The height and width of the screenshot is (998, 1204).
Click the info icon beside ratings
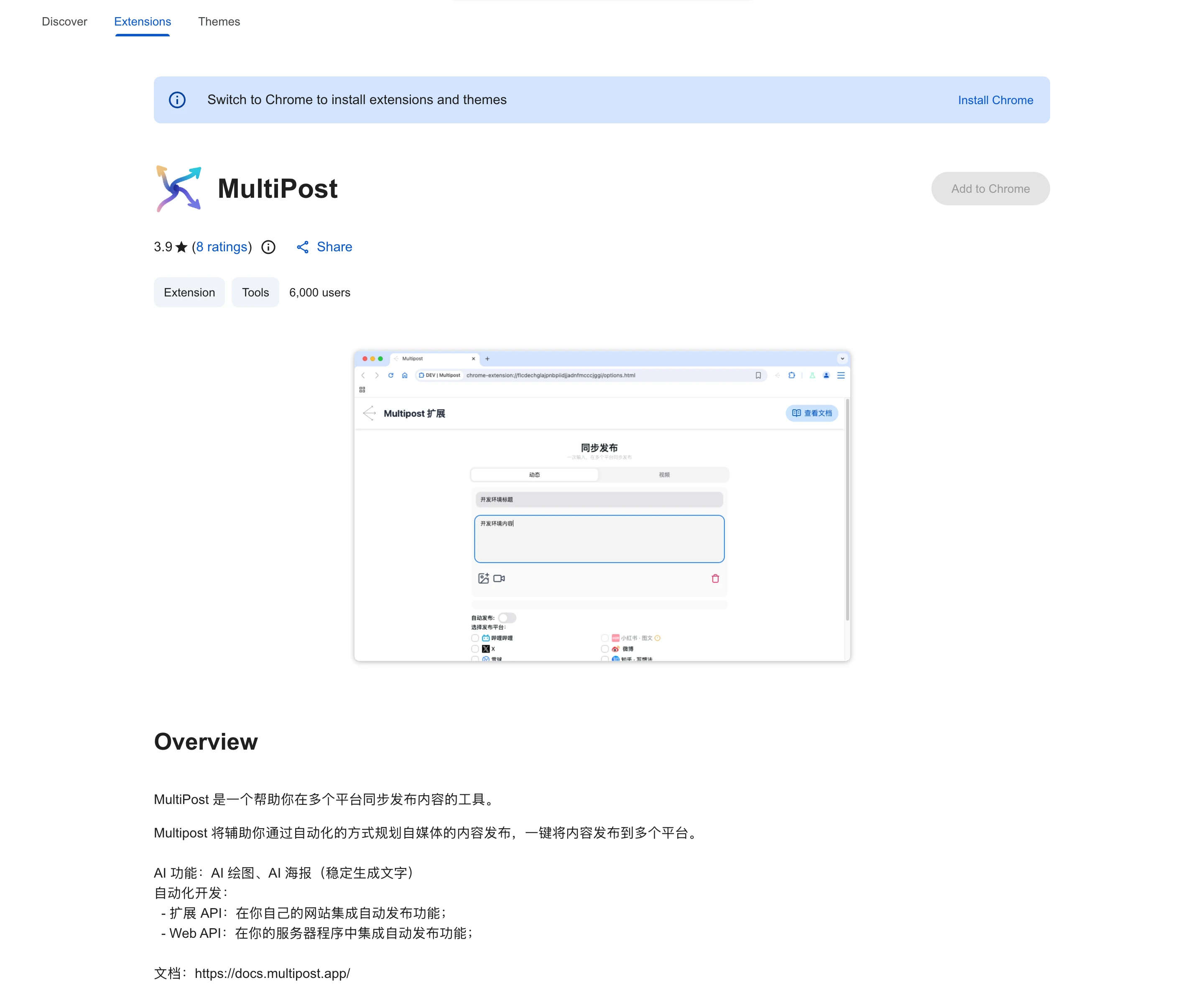click(x=268, y=247)
